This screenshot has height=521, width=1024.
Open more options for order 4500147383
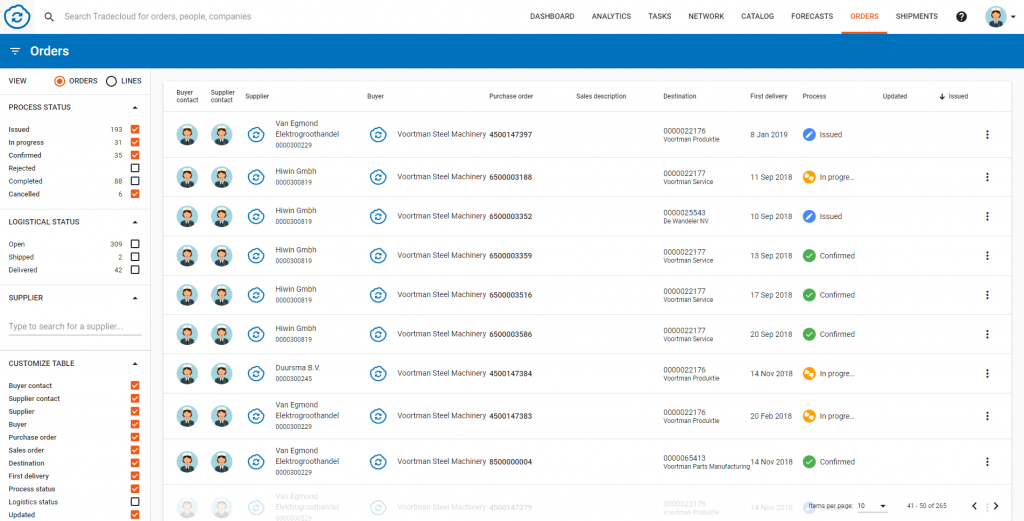[987, 416]
